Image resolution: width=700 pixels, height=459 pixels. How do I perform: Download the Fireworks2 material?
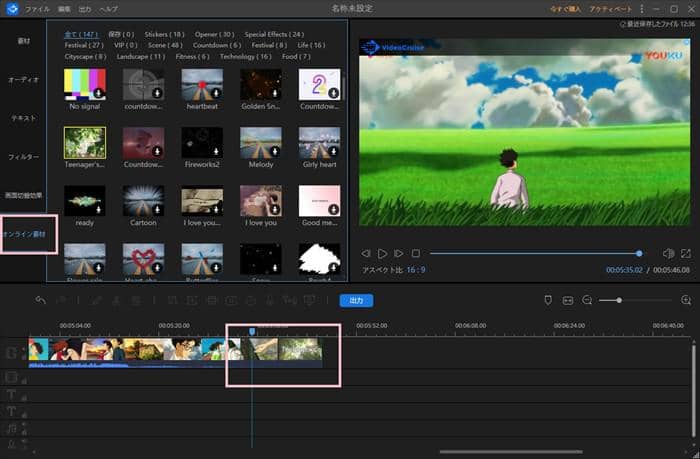[216, 151]
